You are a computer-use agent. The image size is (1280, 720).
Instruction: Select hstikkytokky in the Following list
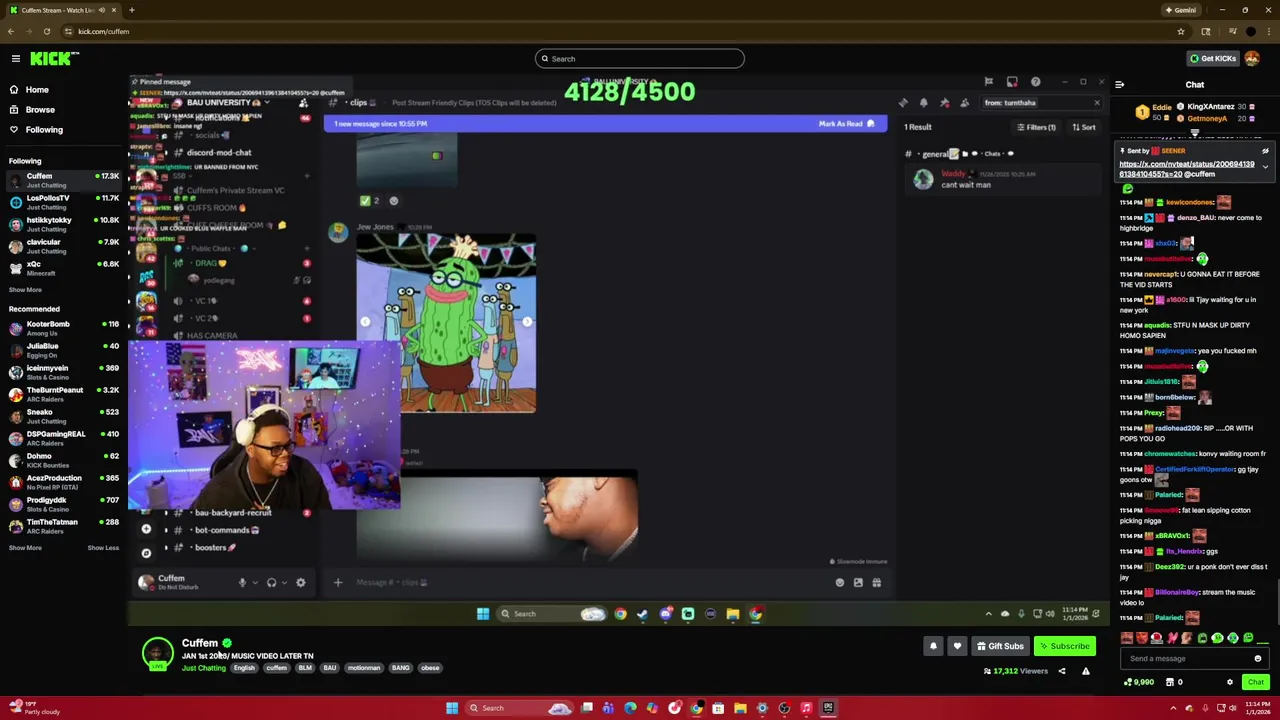click(62, 224)
